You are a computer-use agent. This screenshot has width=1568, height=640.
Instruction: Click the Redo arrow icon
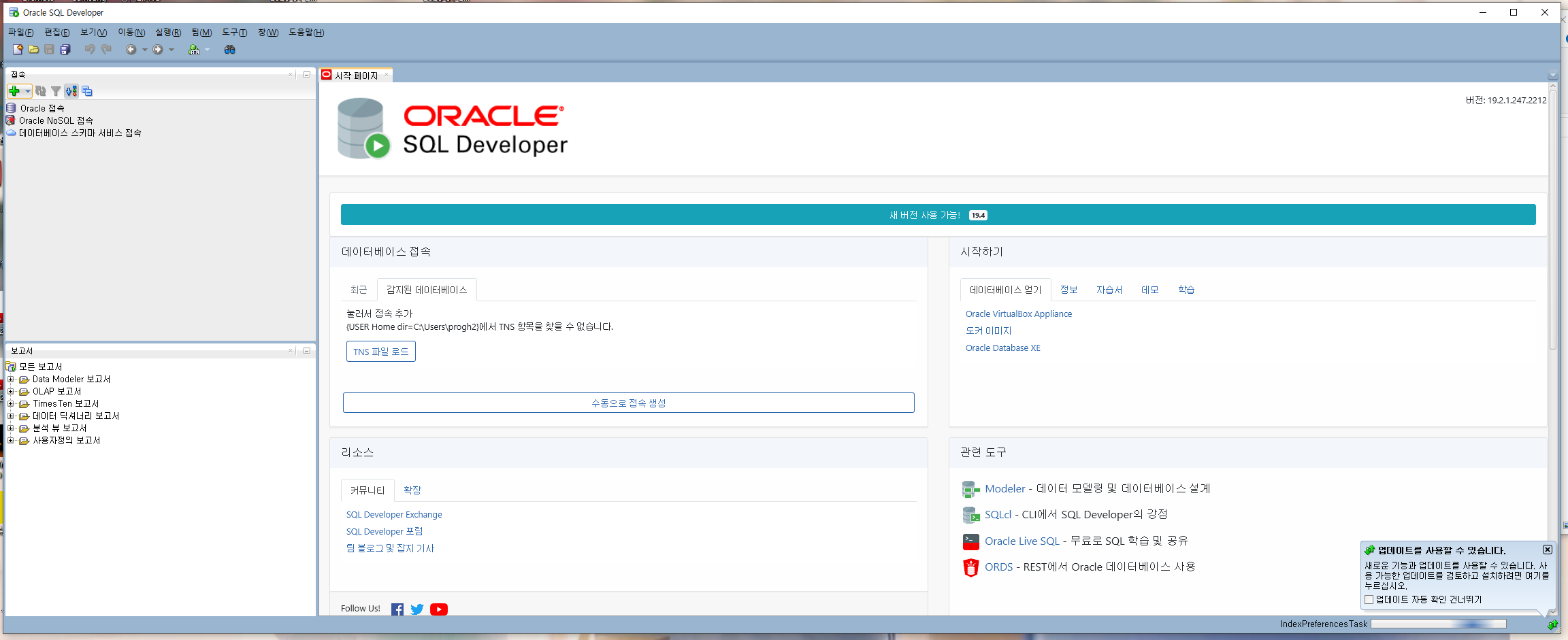106,50
